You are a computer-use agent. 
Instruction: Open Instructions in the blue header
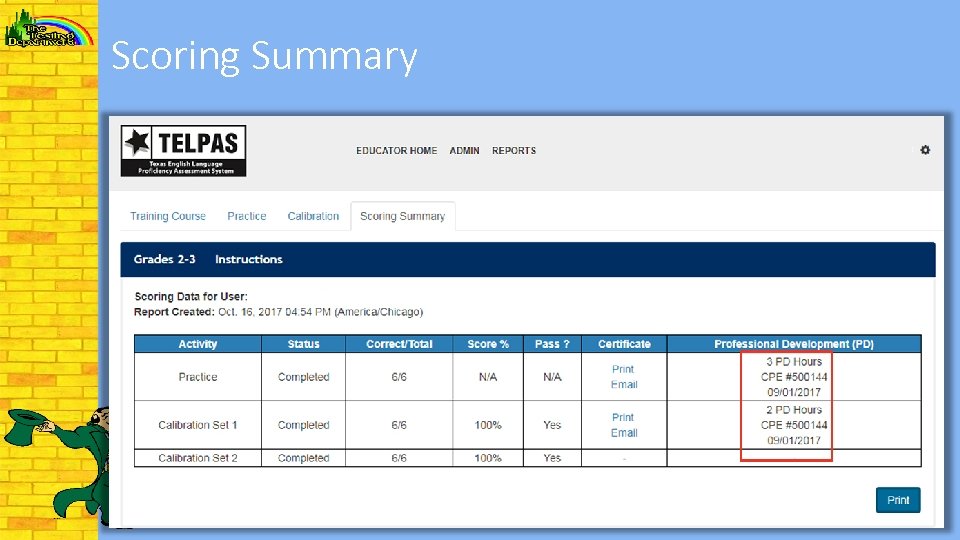[249, 259]
